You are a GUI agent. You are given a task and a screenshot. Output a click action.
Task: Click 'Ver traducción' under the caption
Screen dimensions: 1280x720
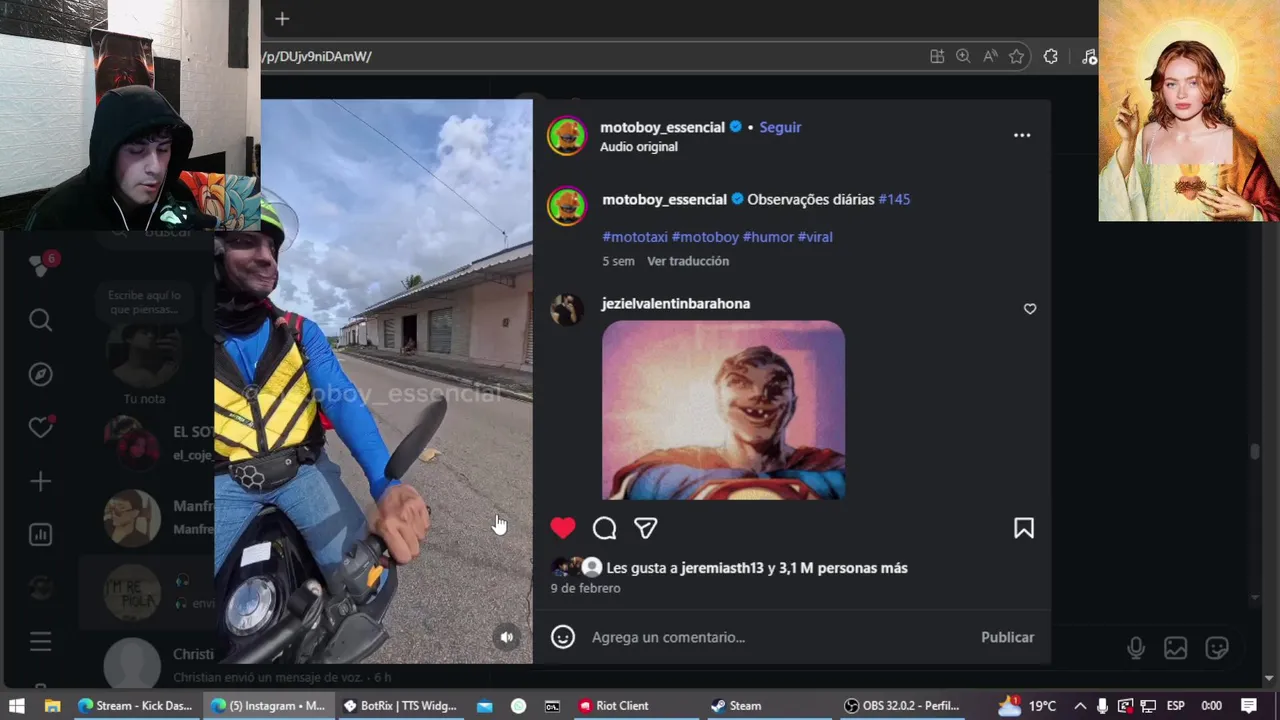(x=688, y=261)
